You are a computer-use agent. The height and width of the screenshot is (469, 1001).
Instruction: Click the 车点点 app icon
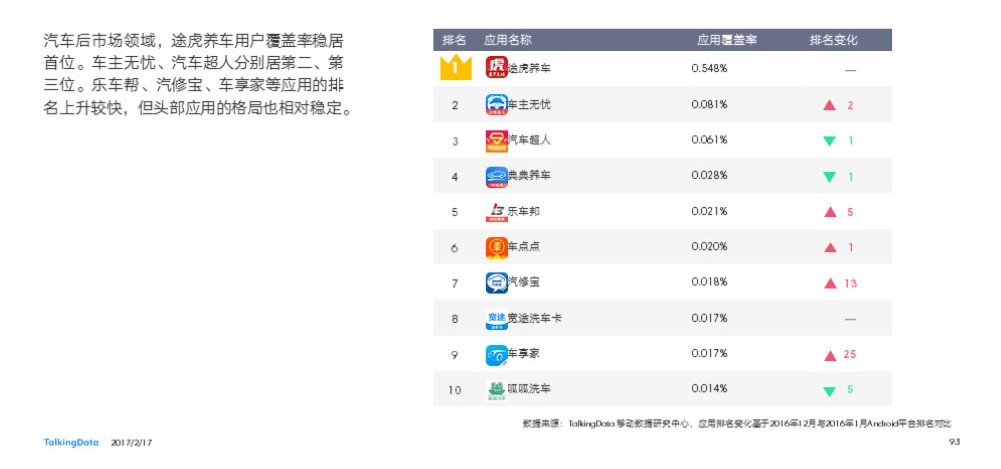(x=496, y=248)
